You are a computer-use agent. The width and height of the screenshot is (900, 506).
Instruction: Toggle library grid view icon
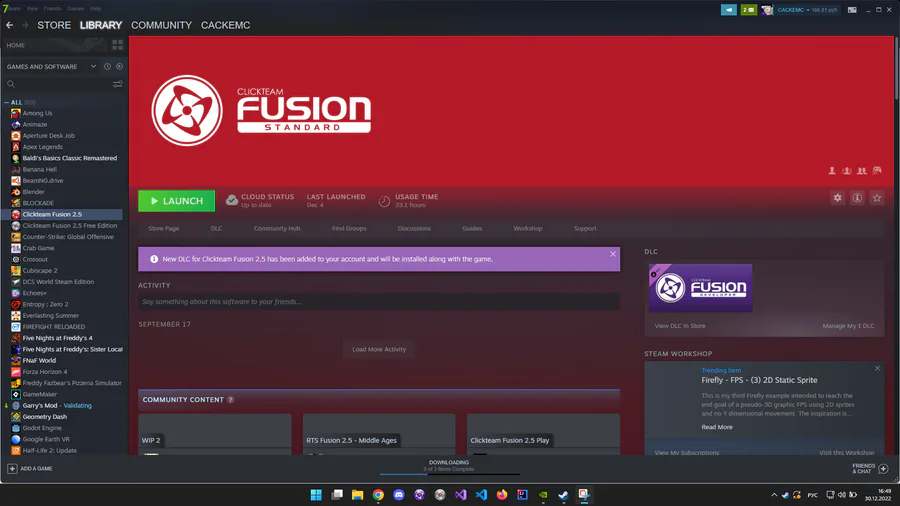coord(118,45)
